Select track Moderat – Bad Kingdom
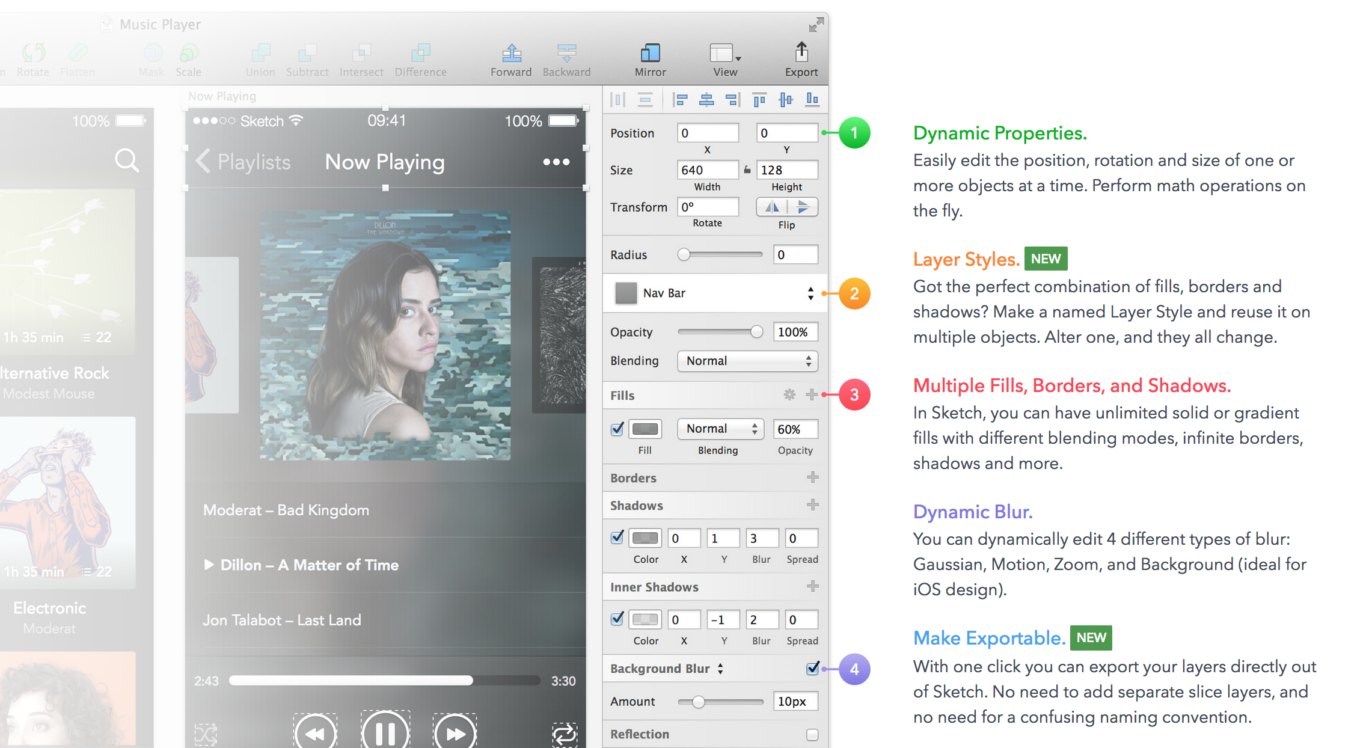This screenshot has height=748, width=1366. click(286, 510)
